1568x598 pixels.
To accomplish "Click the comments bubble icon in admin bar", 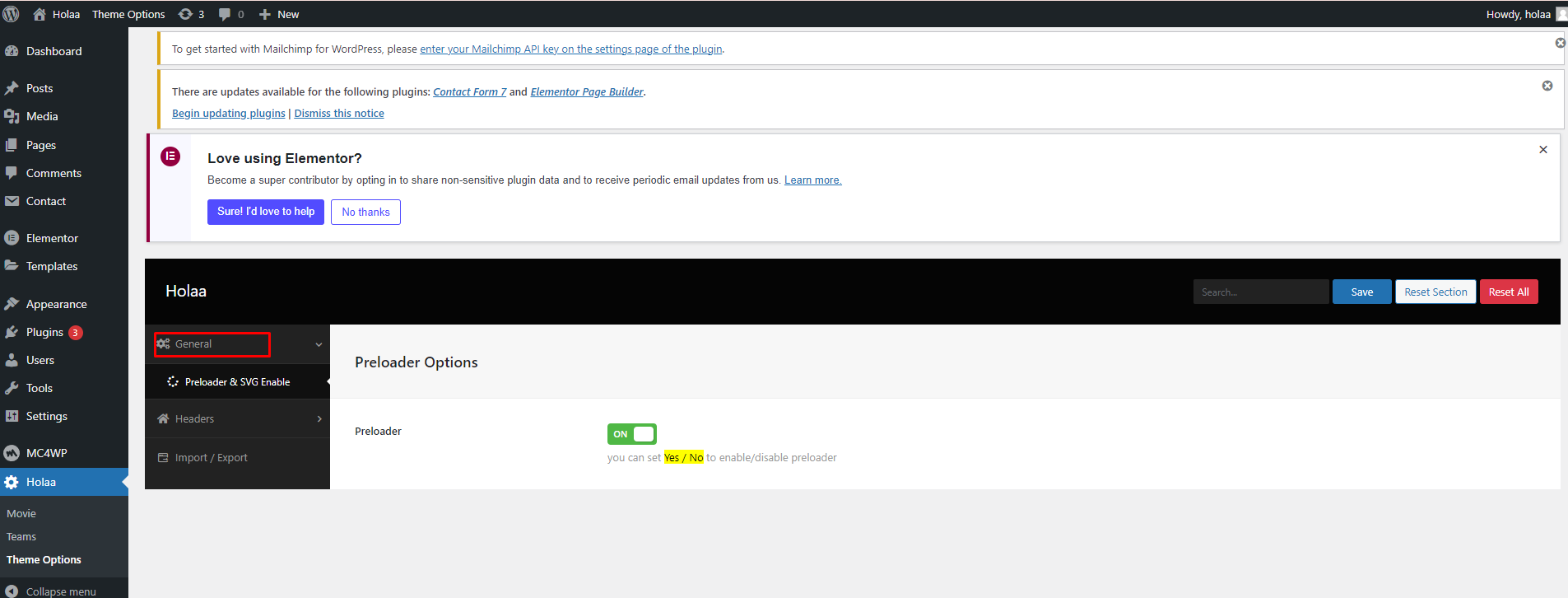I will coord(225,14).
